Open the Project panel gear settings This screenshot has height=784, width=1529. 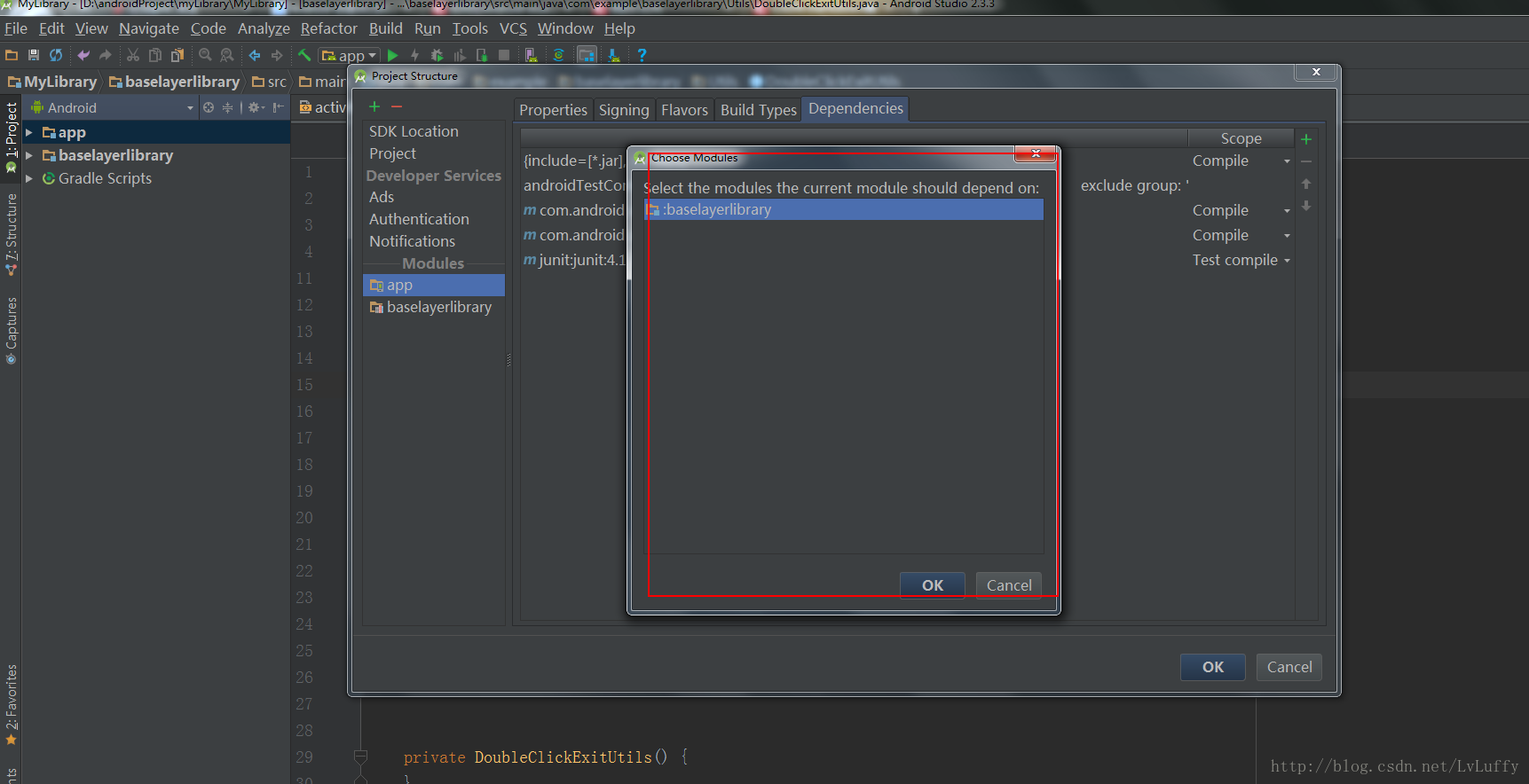(256, 107)
